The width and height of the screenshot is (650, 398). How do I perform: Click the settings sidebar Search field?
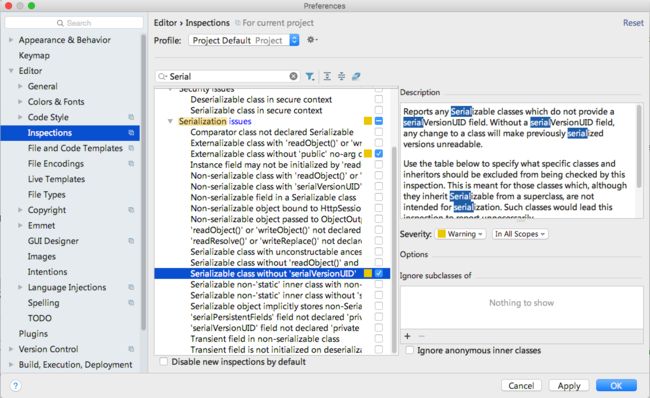pos(74,23)
